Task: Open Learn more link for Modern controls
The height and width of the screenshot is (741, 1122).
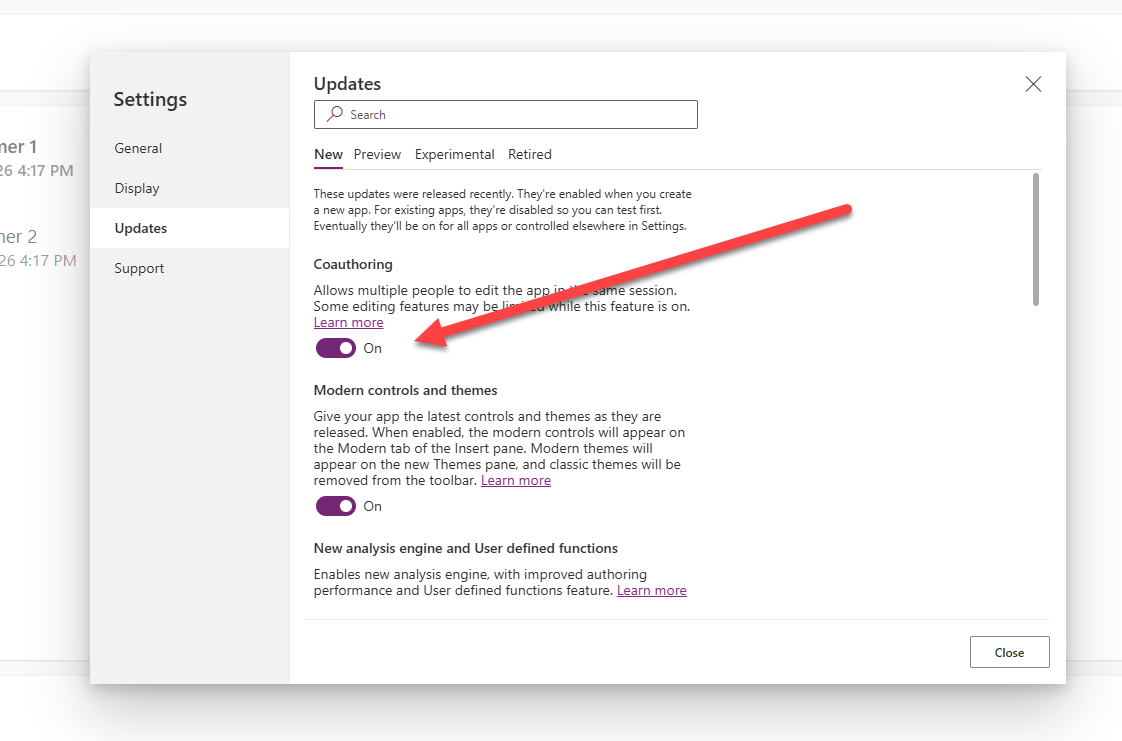Action: point(515,480)
